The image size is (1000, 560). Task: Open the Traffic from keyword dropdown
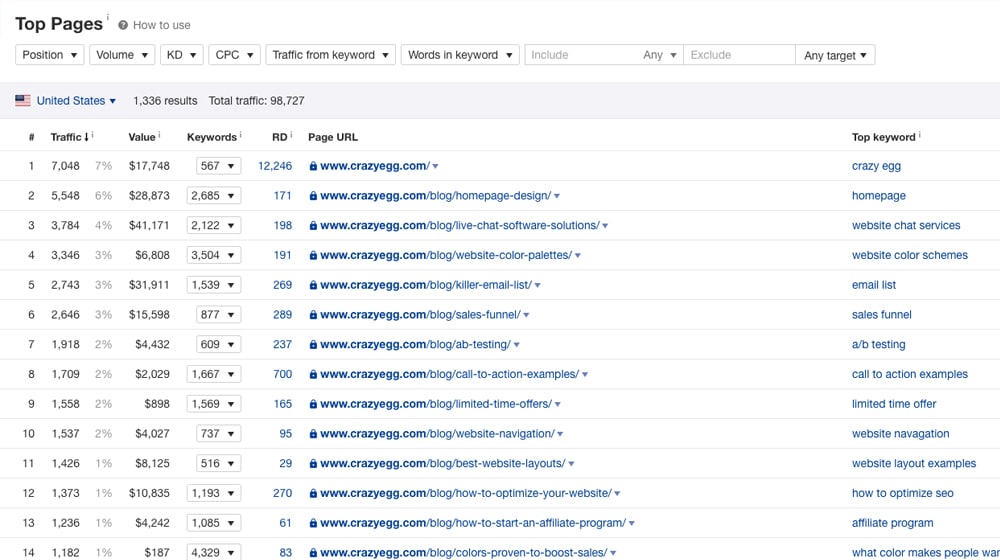[x=330, y=55]
